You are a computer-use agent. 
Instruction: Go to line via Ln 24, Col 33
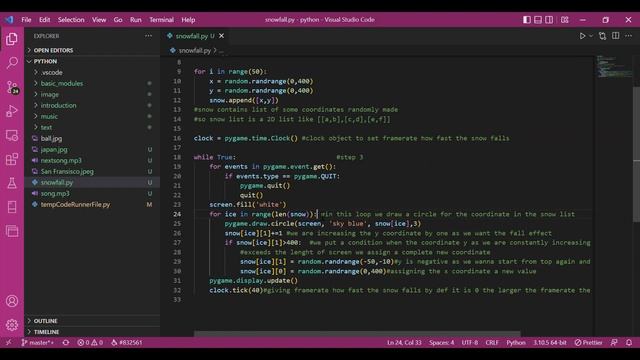click(x=404, y=342)
